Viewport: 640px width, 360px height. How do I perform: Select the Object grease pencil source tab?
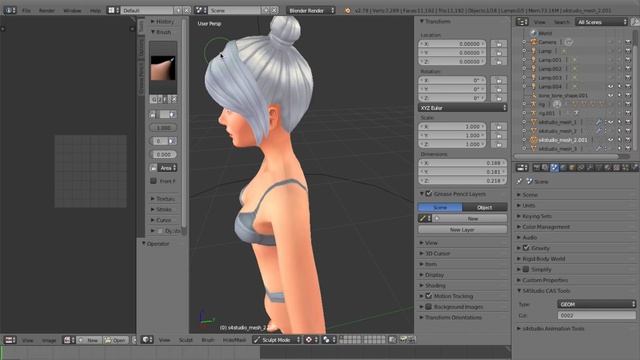pos(485,207)
